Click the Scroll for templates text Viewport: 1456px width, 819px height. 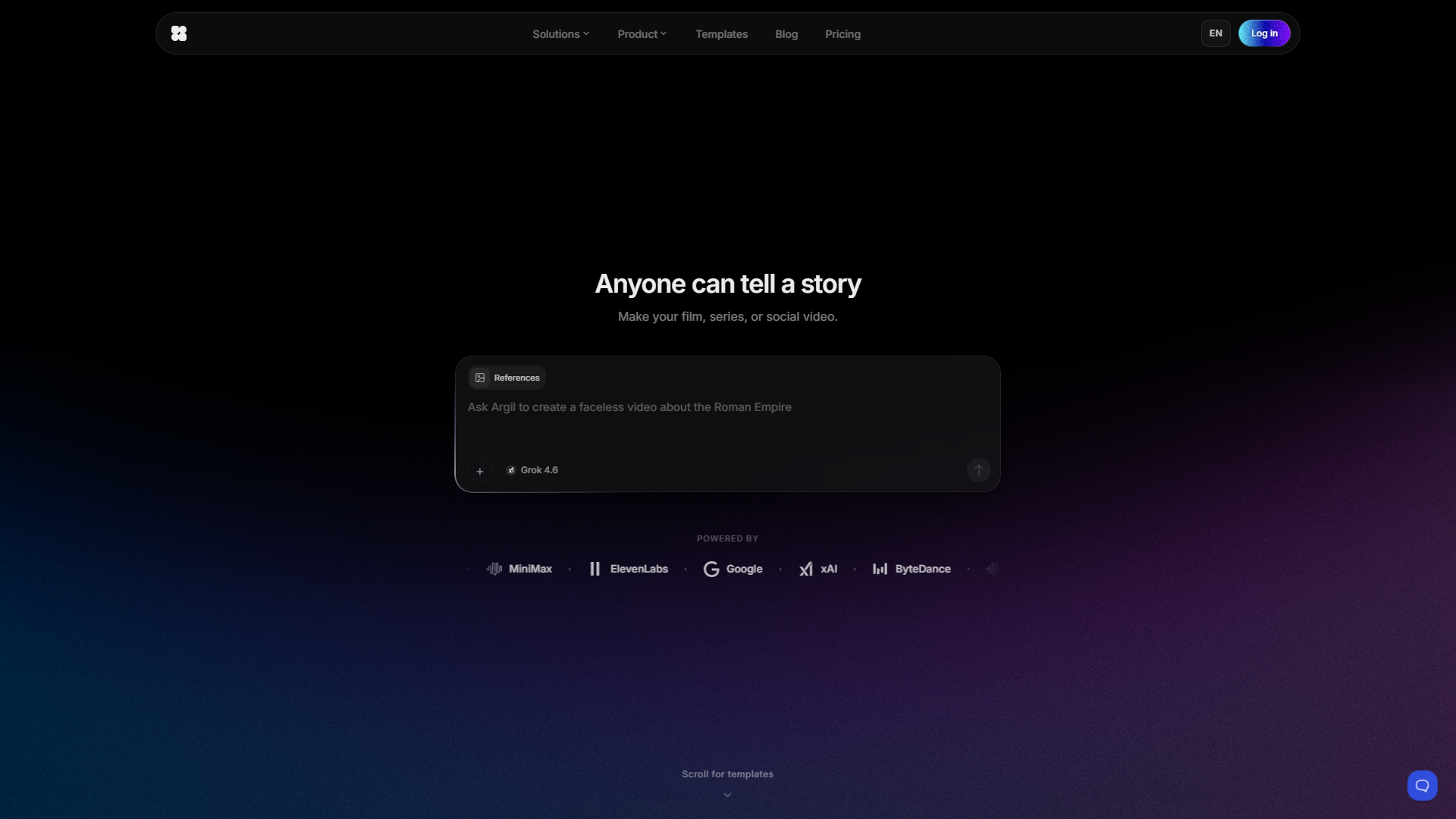727,774
